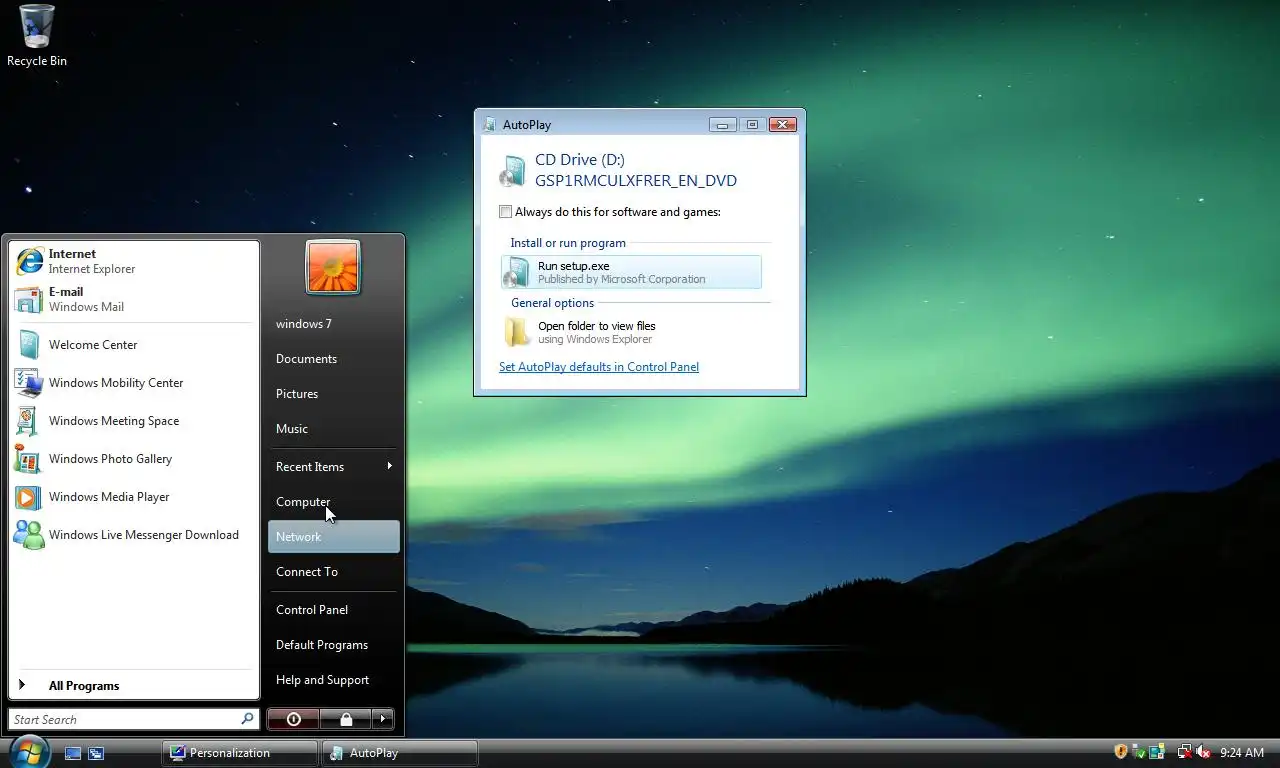Image resolution: width=1280 pixels, height=768 pixels.
Task: Click the disconnected network tray icon
Action: [1185, 752]
